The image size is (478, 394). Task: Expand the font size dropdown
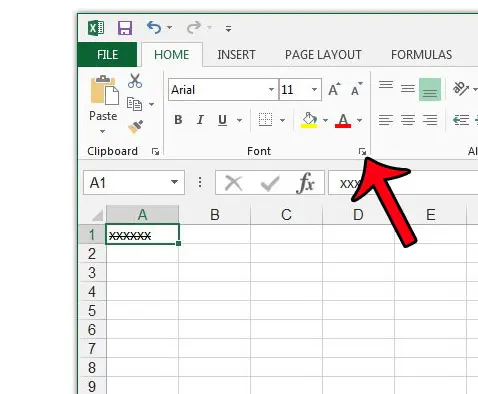tap(314, 90)
